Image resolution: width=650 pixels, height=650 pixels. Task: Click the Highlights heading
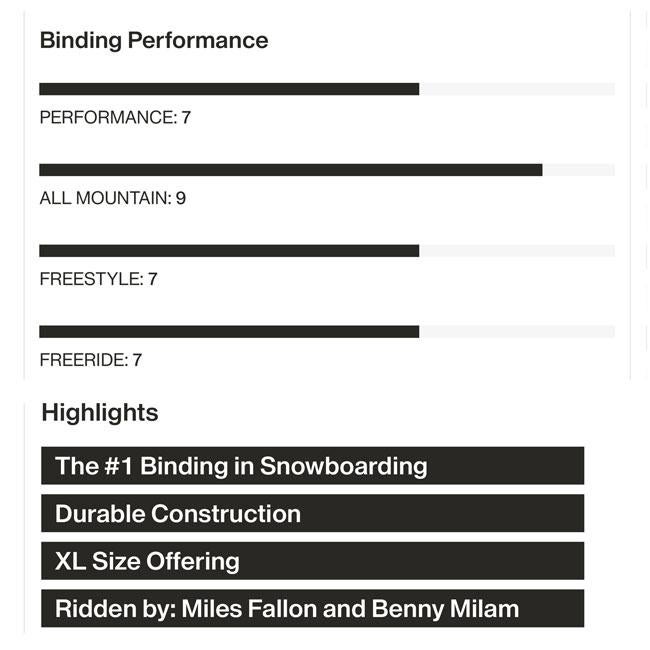(100, 413)
